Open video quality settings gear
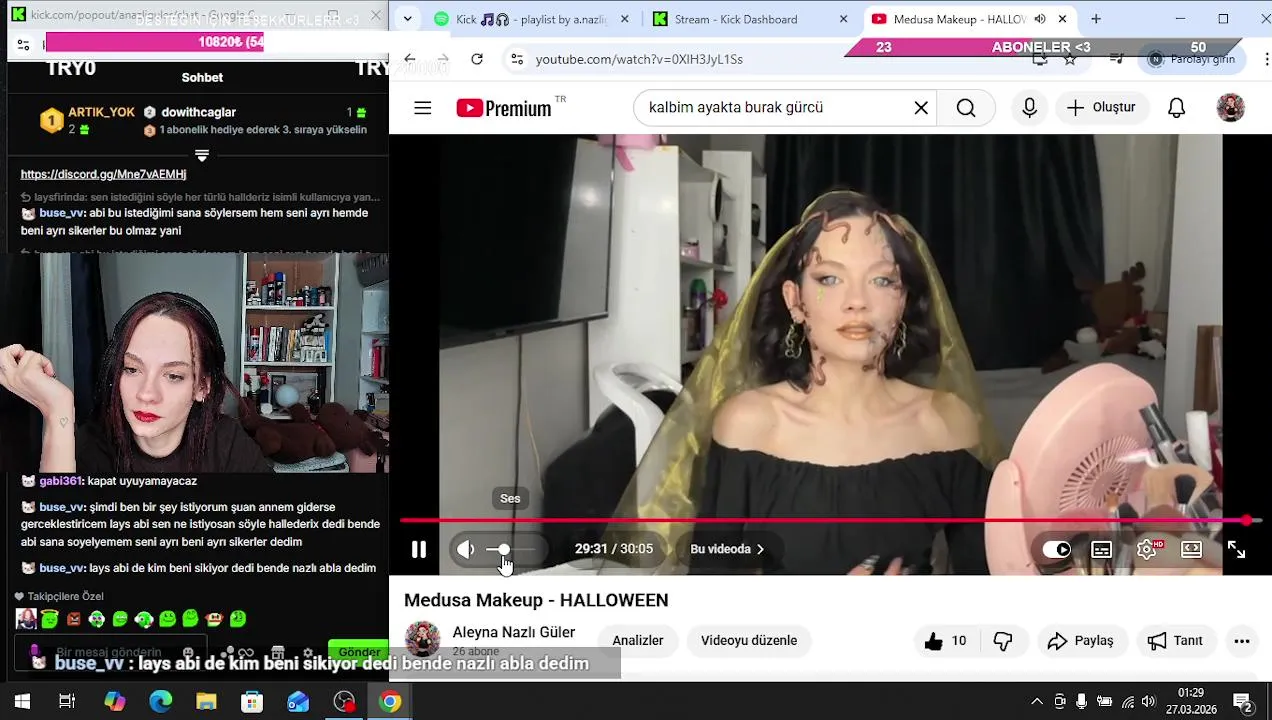The height and width of the screenshot is (720, 1272). [1147, 549]
